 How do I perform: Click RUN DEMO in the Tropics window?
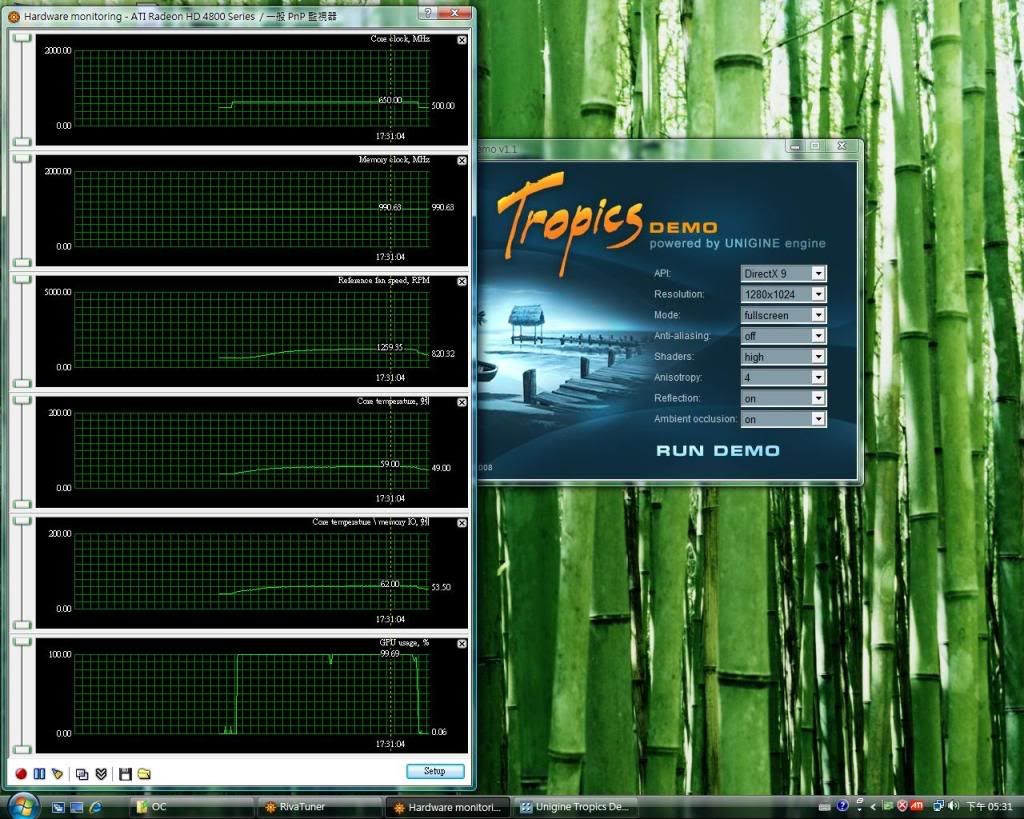pos(718,451)
